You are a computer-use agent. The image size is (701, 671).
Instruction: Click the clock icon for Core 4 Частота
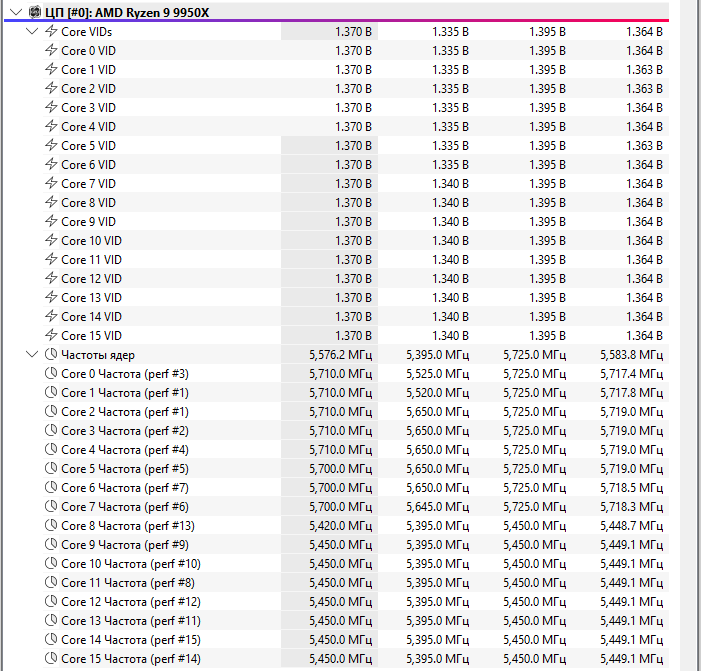click(x=51, y=449)
